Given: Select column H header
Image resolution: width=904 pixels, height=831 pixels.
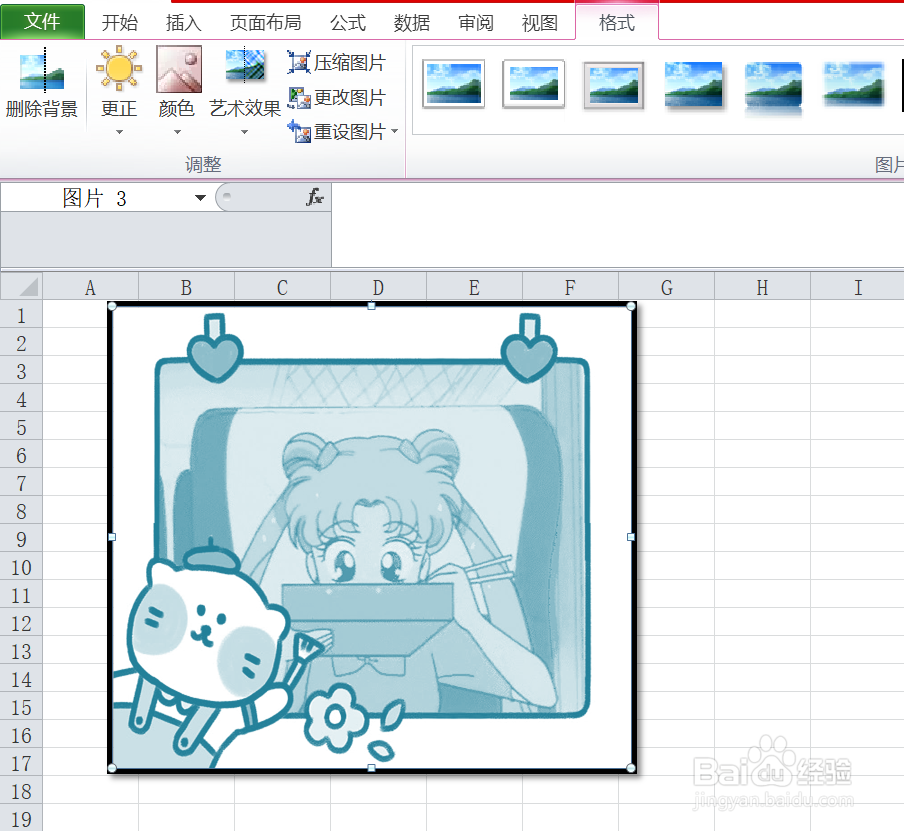Looking at the screenshot, I should coord(762,287).
